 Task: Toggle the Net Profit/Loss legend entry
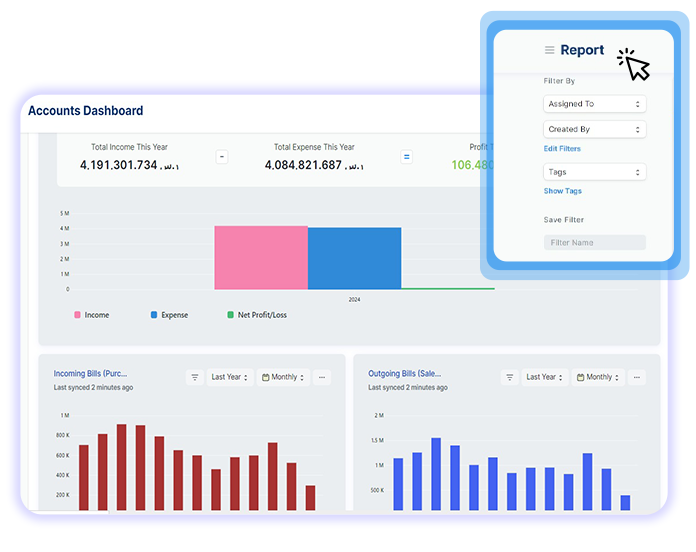click(x=256, y=315)
